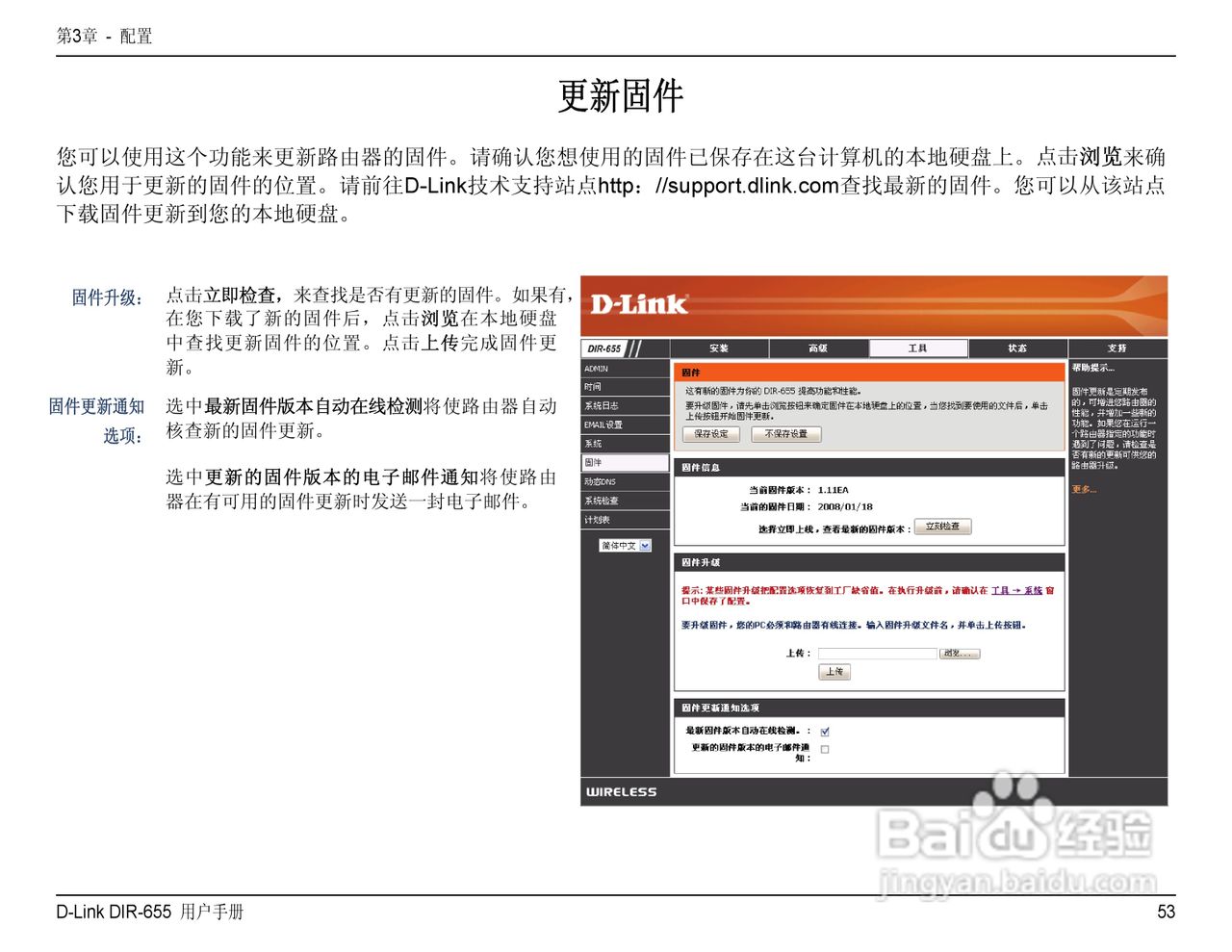Click the WIRELESS footer logo
This screenshot has width=1232, height=952.
[621, 792]
